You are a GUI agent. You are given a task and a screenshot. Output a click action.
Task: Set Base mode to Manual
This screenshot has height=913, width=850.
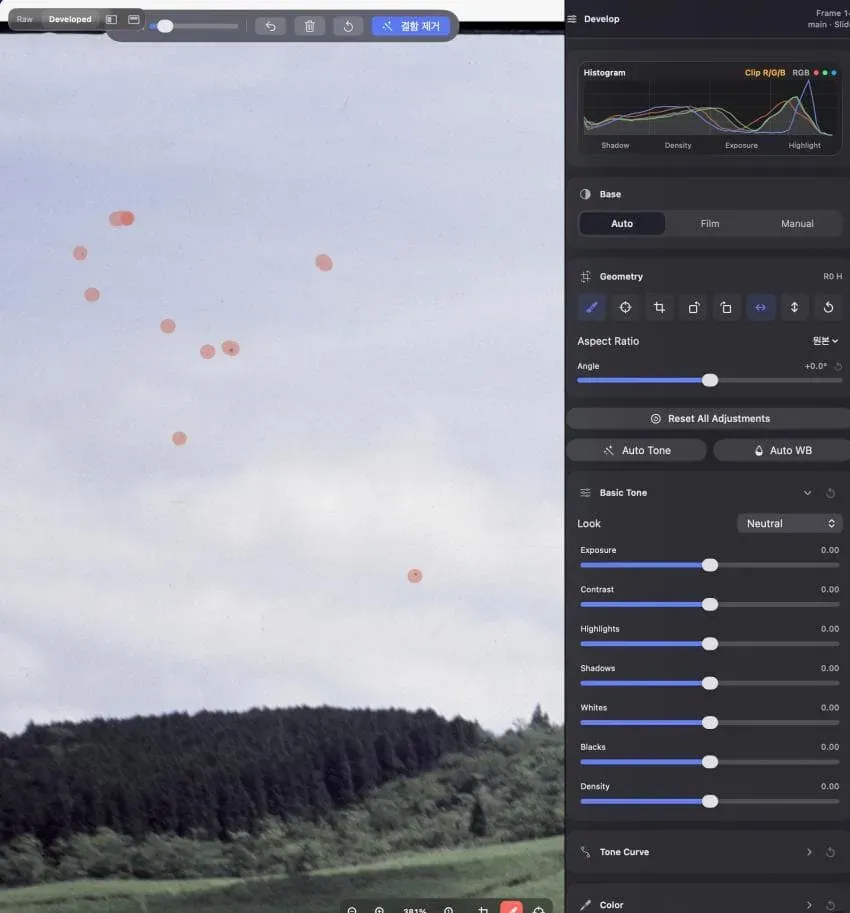pyautogui.click(x=797, y=224)
